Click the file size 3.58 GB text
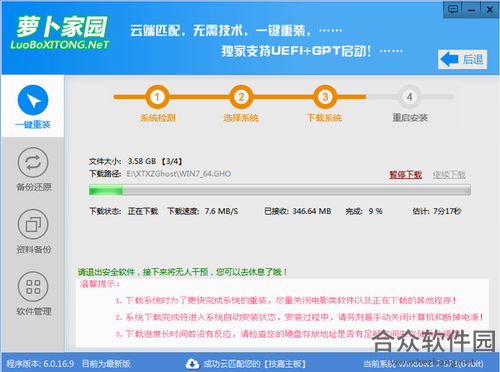Viewport: 500px width, 372px height. [142, 161]
